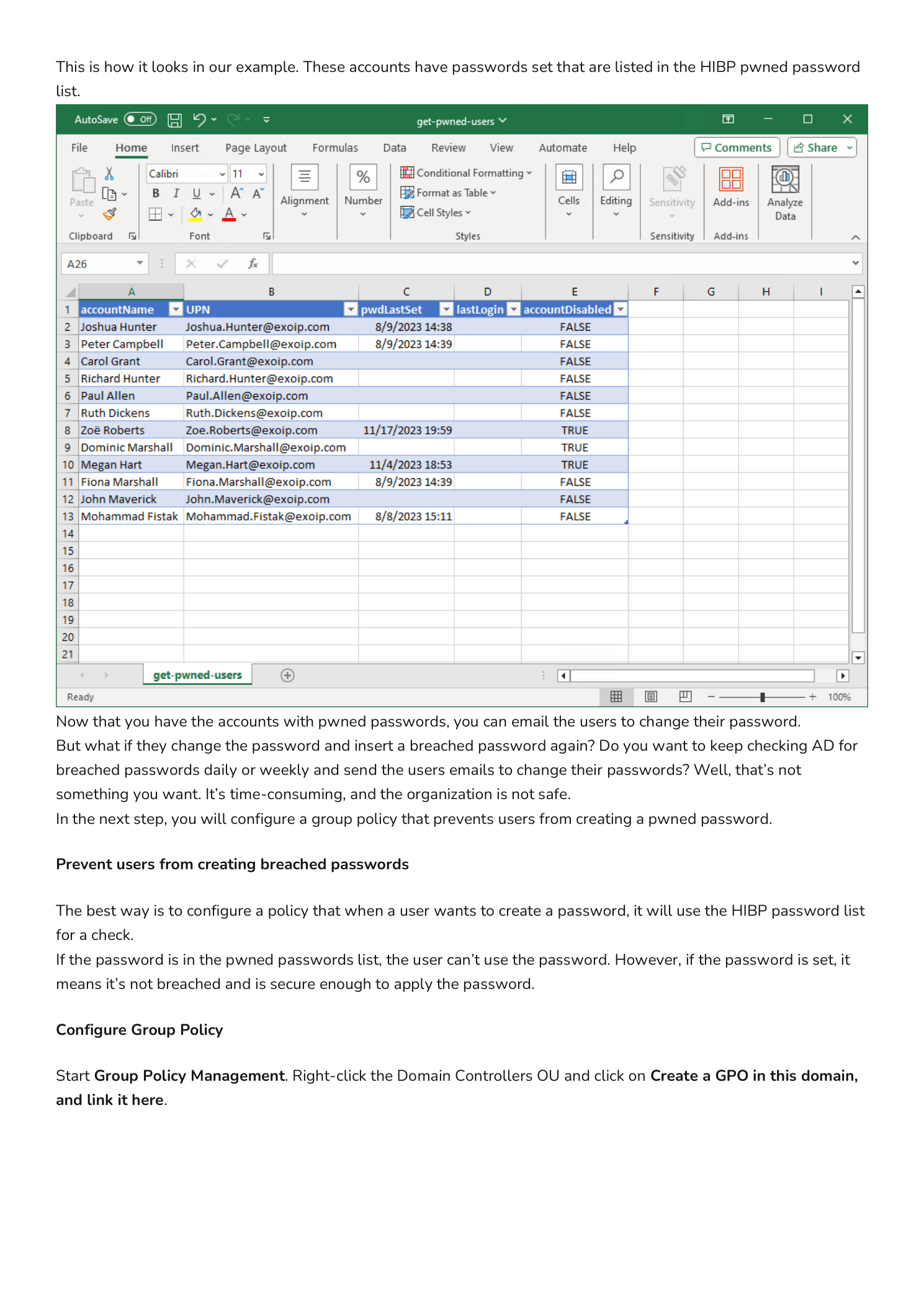Viewport: 924px width, 1306px height.
Task: Select cell Joshua.Hunter@exoip.com
Action: pos(271,327)
